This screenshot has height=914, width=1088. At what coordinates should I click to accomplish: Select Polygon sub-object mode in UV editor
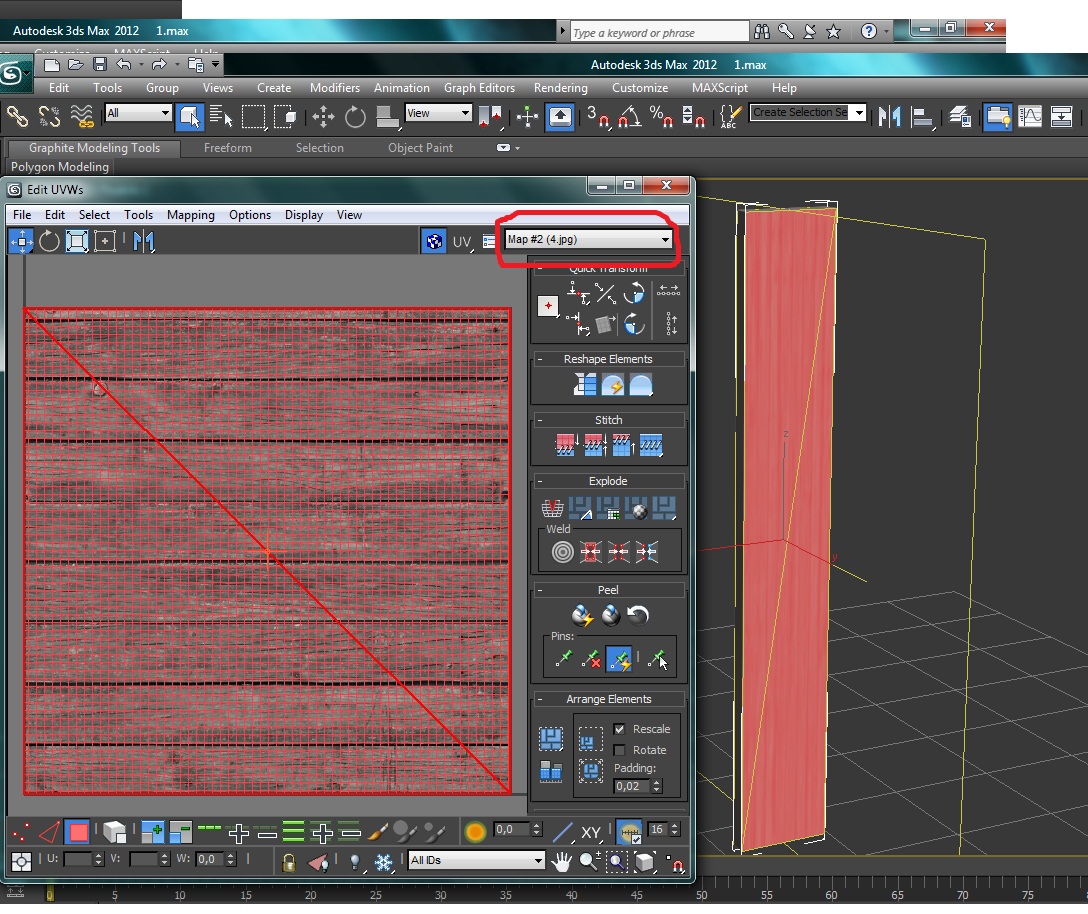[77, 831]
